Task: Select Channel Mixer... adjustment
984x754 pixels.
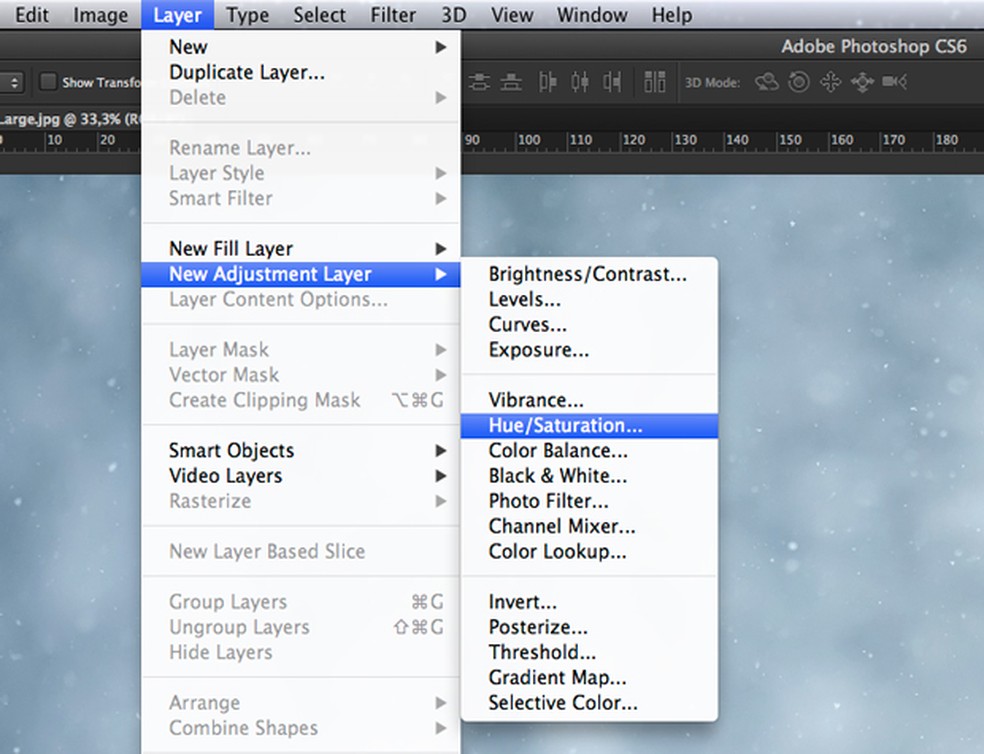Action: tap(589, 526)
